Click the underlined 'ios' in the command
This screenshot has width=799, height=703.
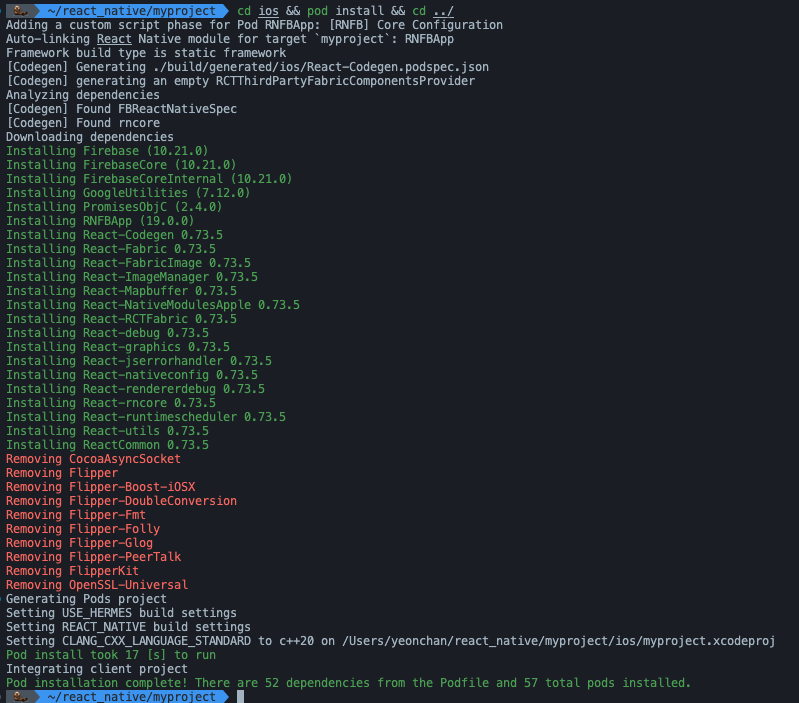269,11
